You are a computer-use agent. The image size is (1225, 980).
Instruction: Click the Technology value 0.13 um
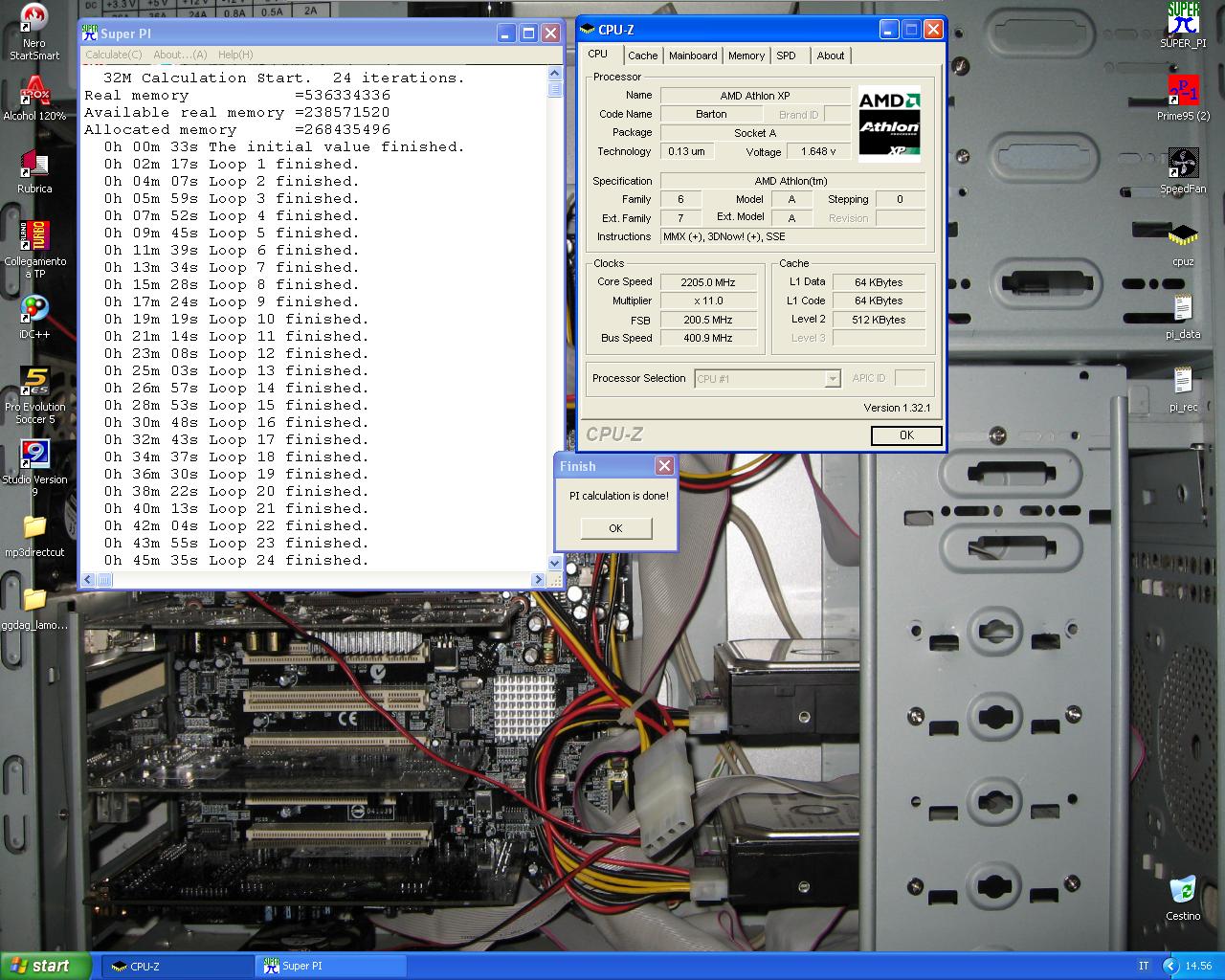(686, 151)
